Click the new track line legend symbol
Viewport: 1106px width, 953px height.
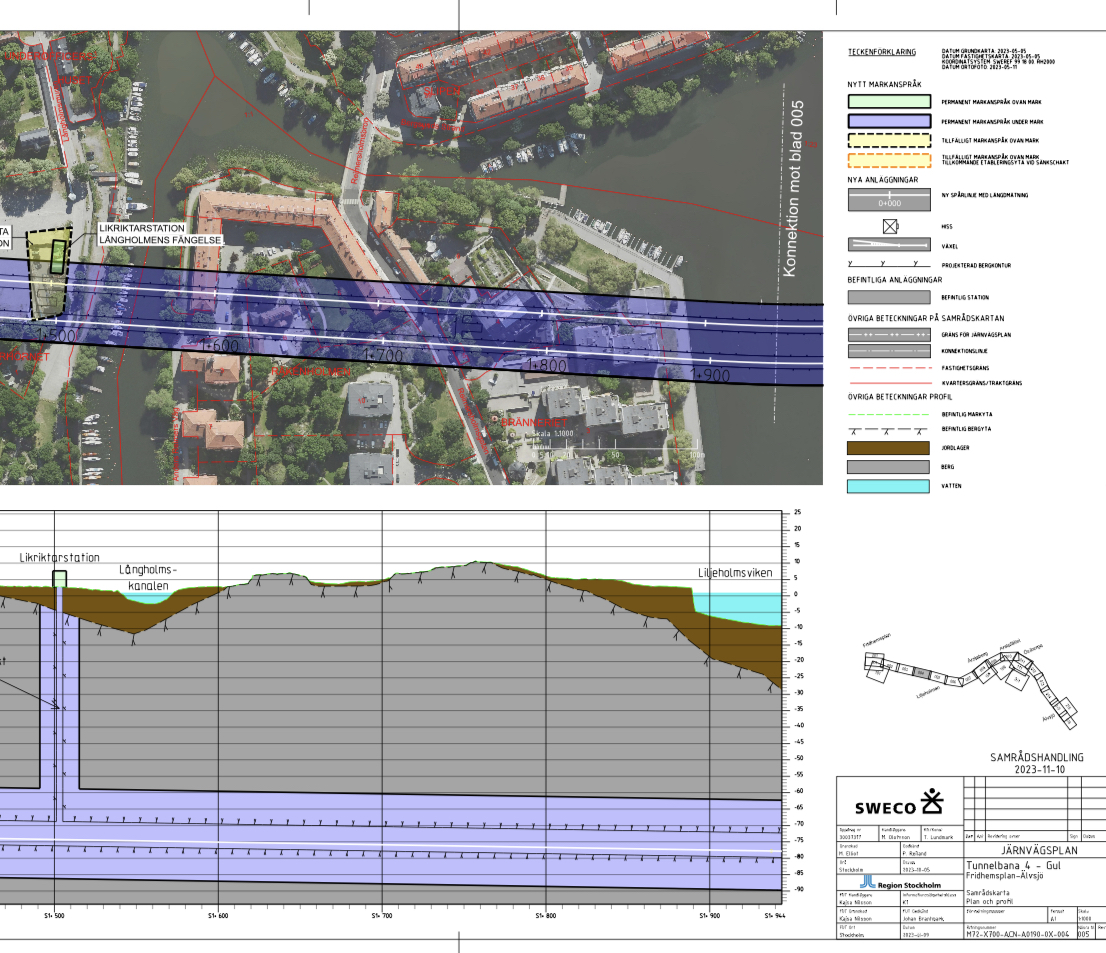click(889, 198)
